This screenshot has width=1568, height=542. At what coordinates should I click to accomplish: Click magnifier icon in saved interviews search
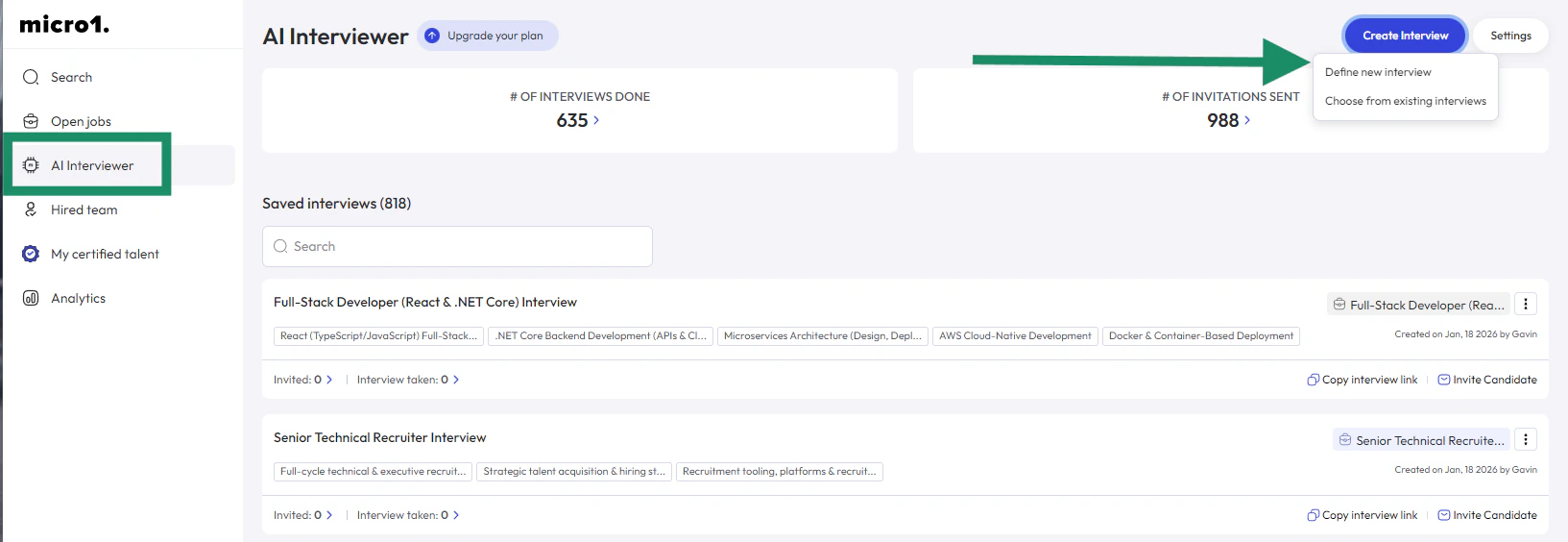click(x=280, y=246)
